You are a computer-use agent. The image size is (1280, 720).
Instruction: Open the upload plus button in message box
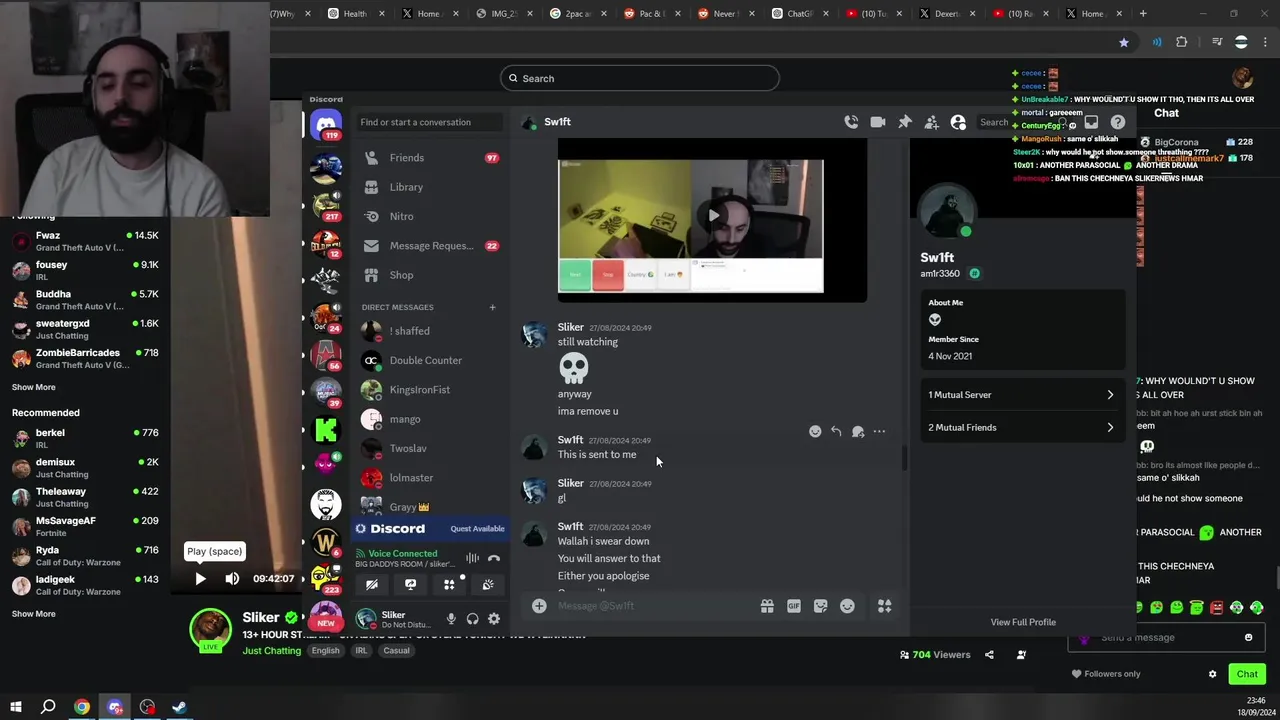(539, 606)
